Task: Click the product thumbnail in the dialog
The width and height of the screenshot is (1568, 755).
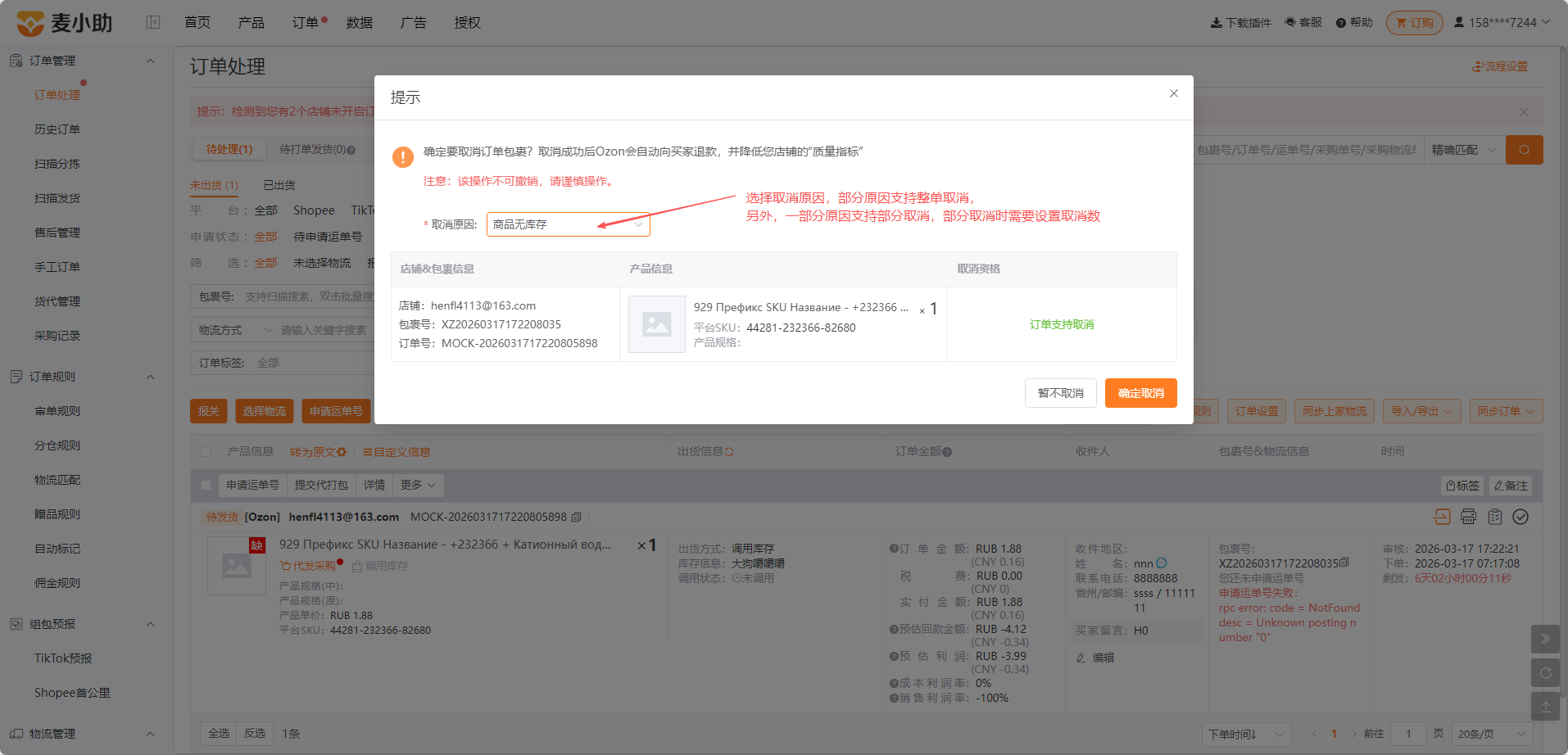Action: click(657, 324)
